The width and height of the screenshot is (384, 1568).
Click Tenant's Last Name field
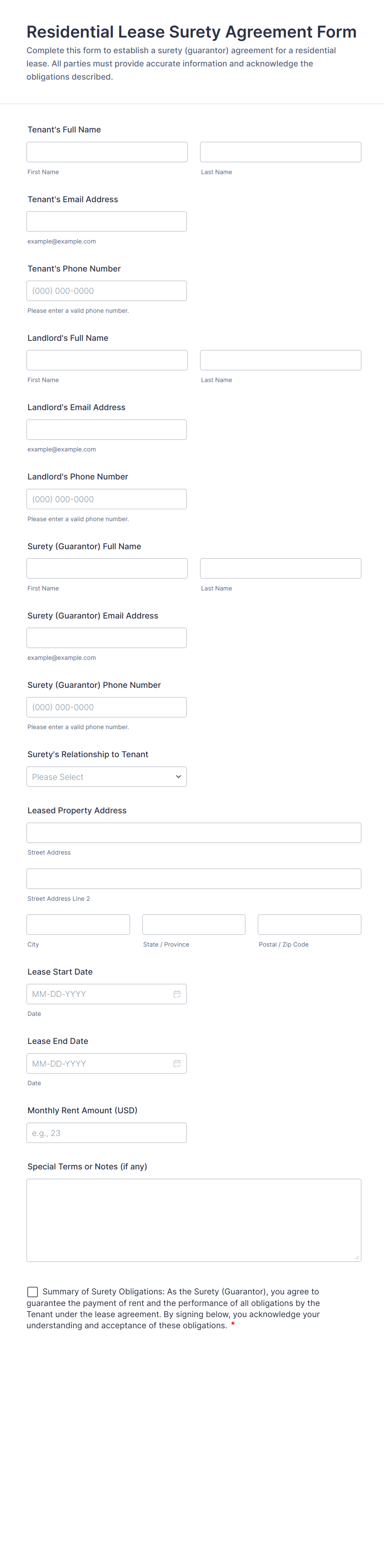click(280, 152)
